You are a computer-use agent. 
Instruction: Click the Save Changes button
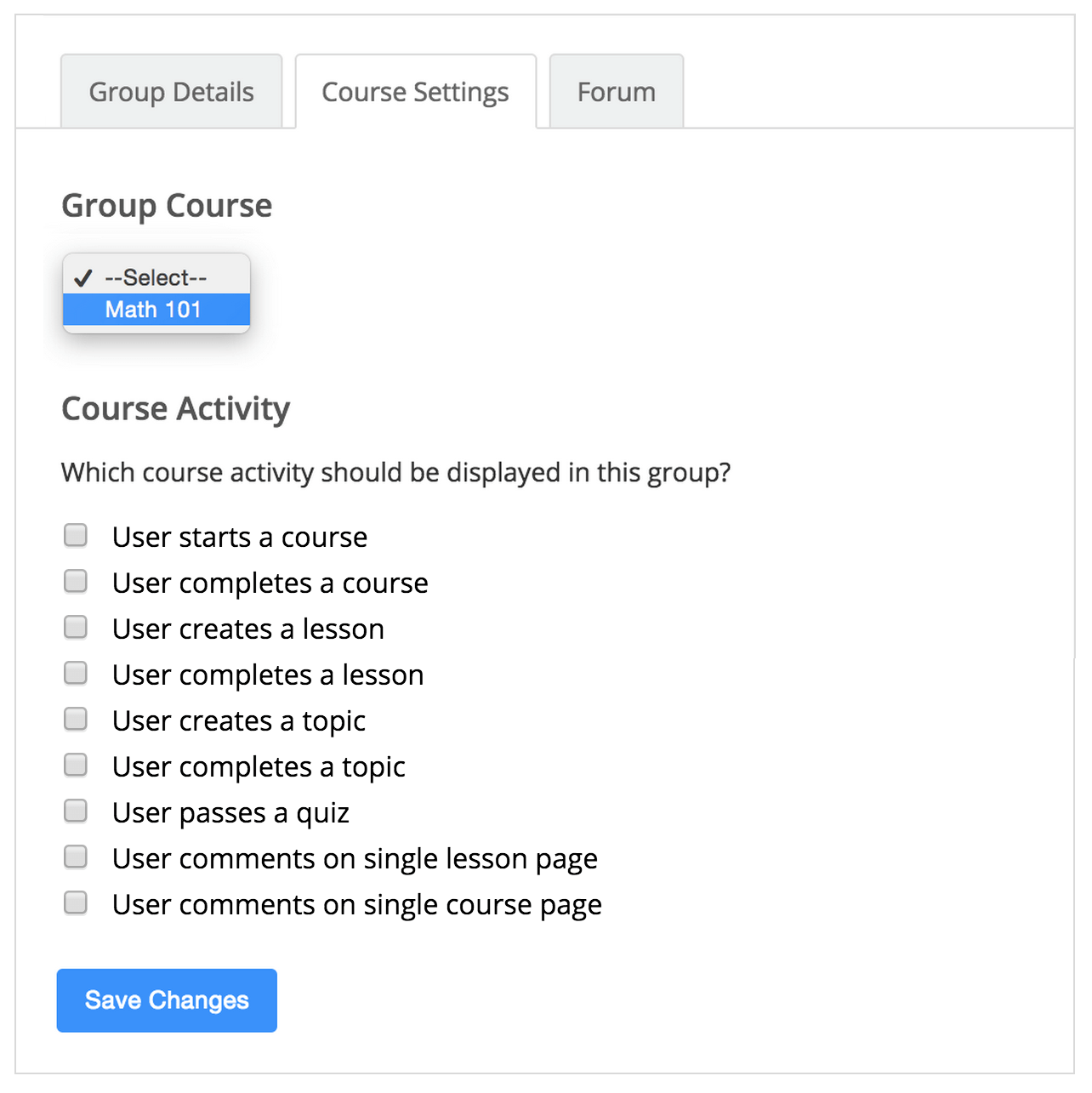click(167, 1000)
